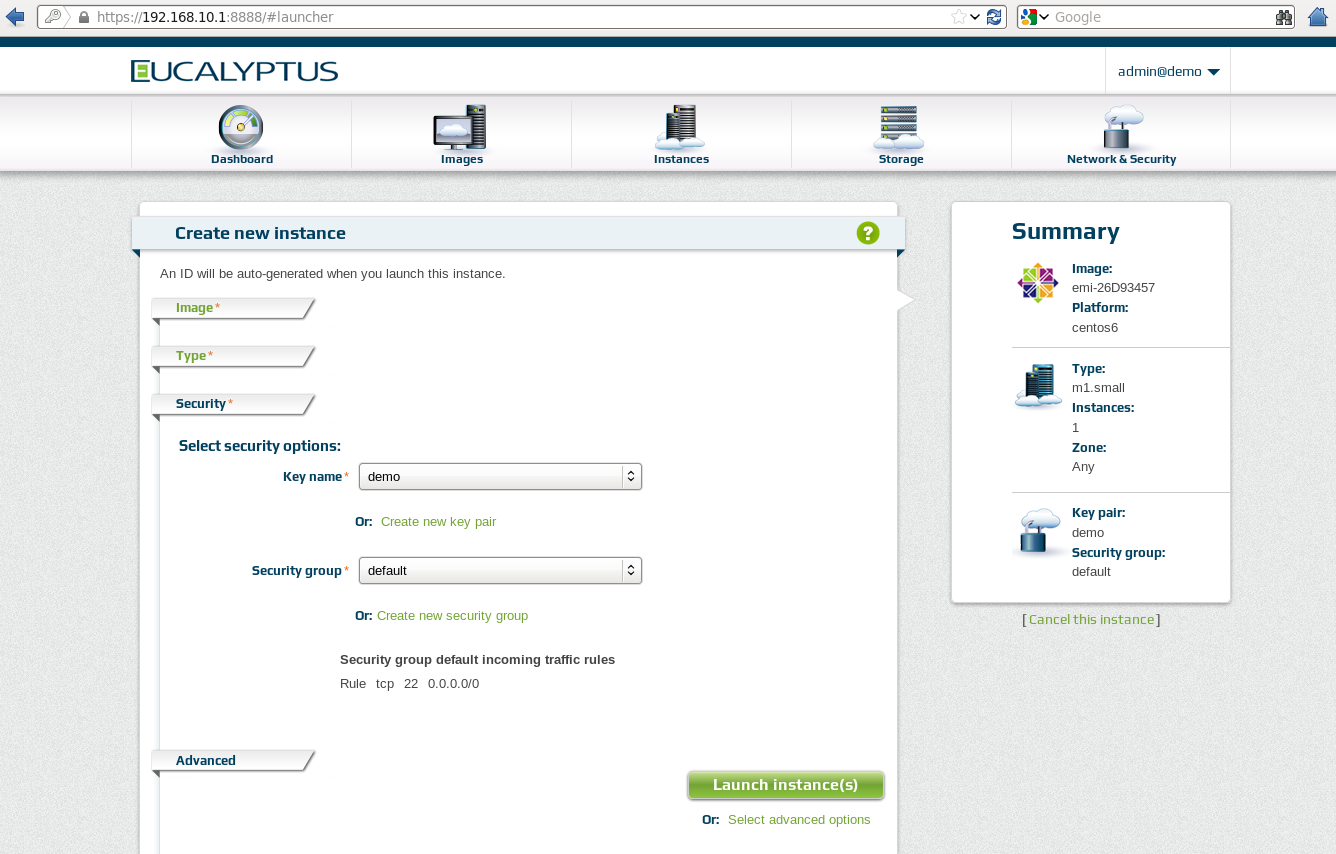Click the Summary heading

click(1065, 231)
